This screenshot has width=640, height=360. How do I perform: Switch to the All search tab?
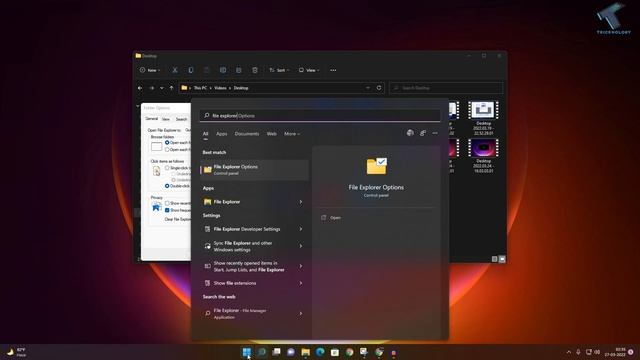tap(205, 134)
